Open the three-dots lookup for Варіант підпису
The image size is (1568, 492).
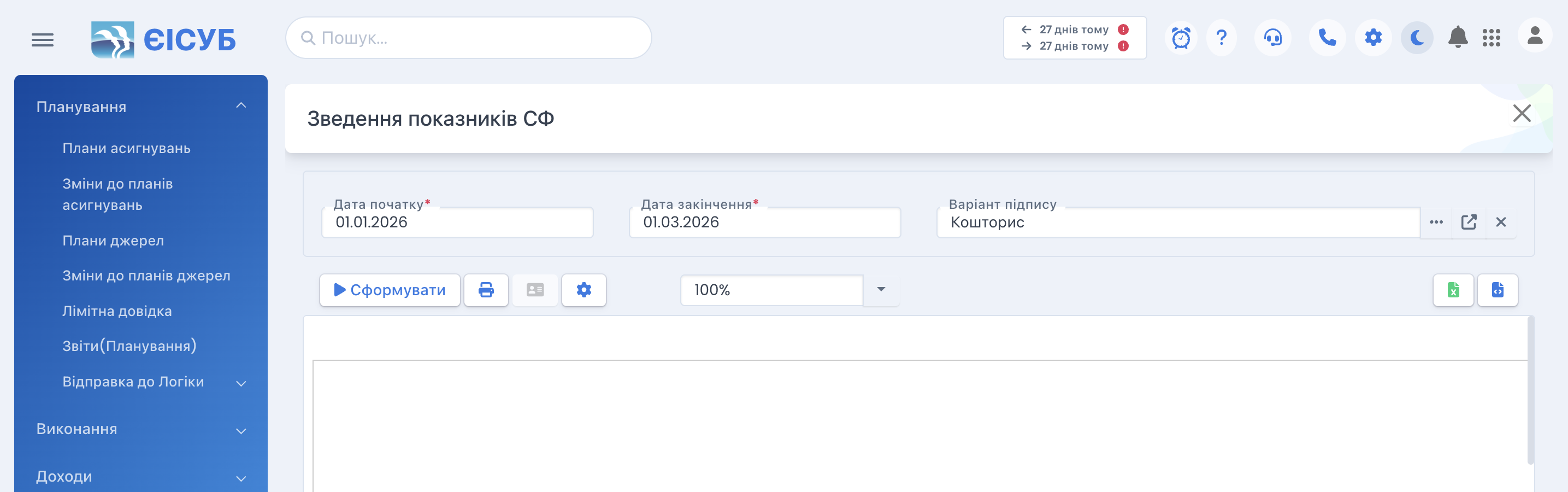click(1436, 222)
